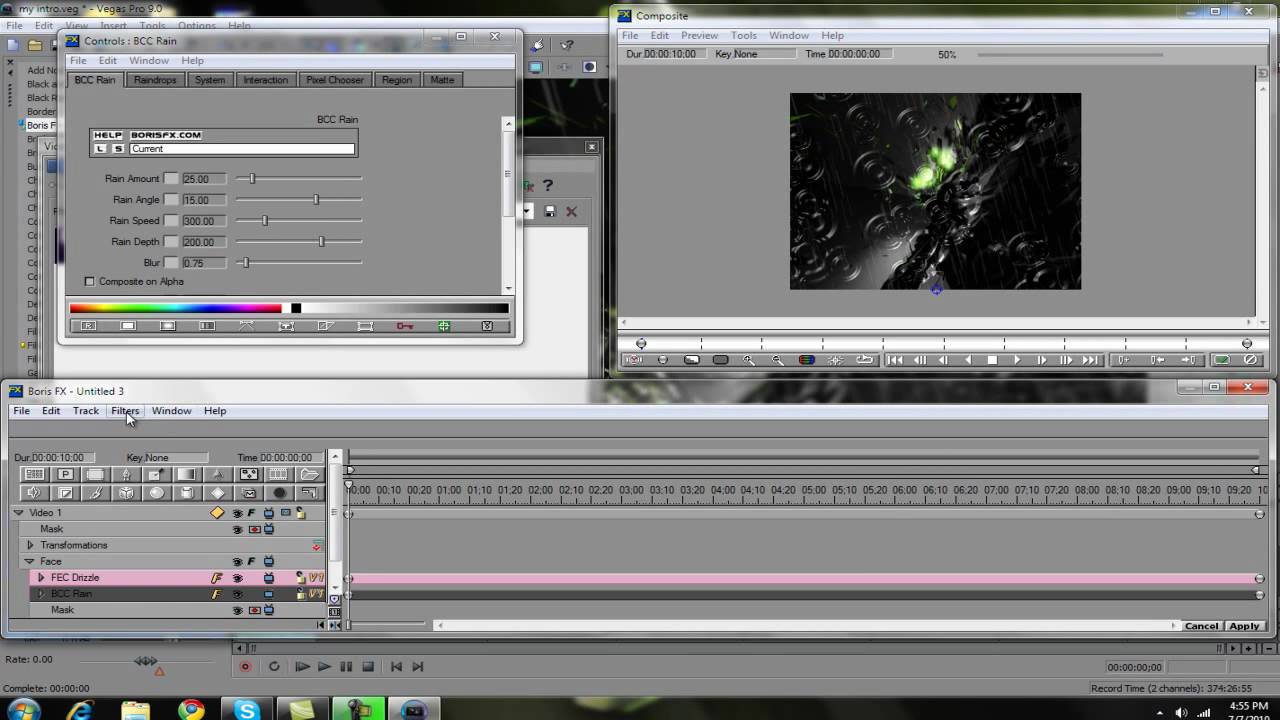Click the white diamond tool icon

coord(217,493)
